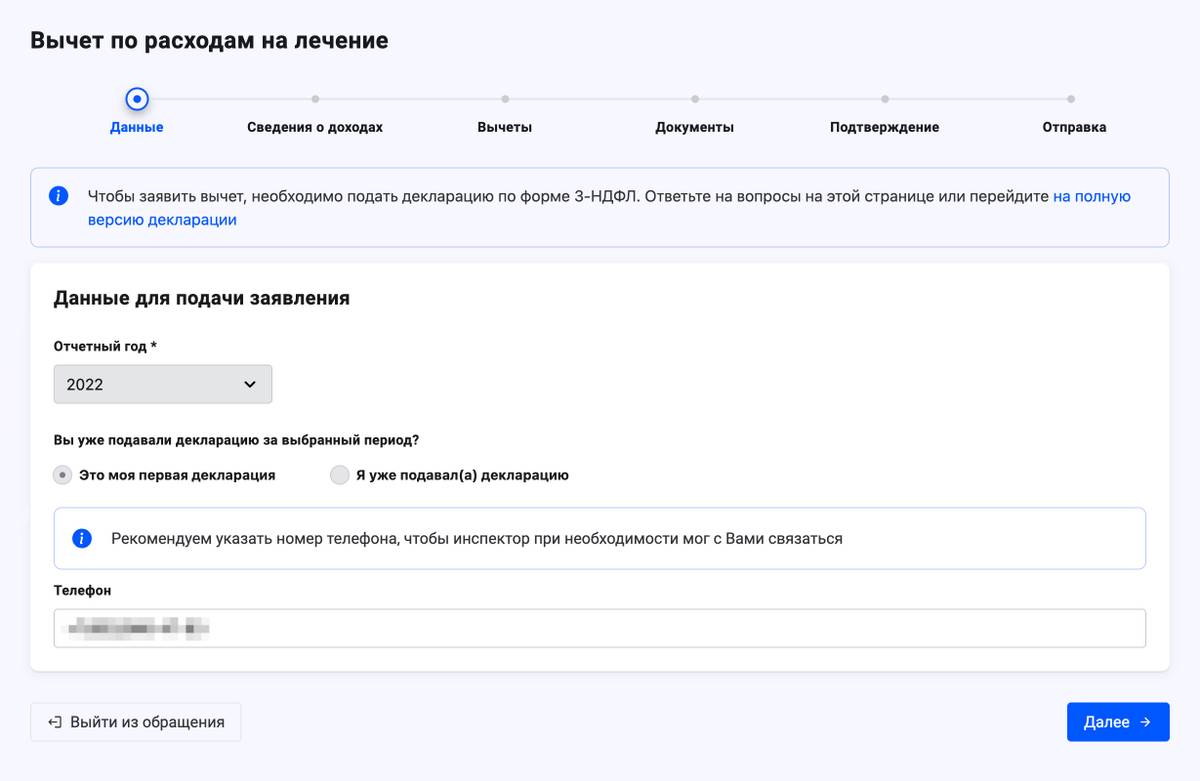This screenshot has width=1200, height=781.
Task: Click the active "Данные" step circle
Action: (x=137, y=99)
